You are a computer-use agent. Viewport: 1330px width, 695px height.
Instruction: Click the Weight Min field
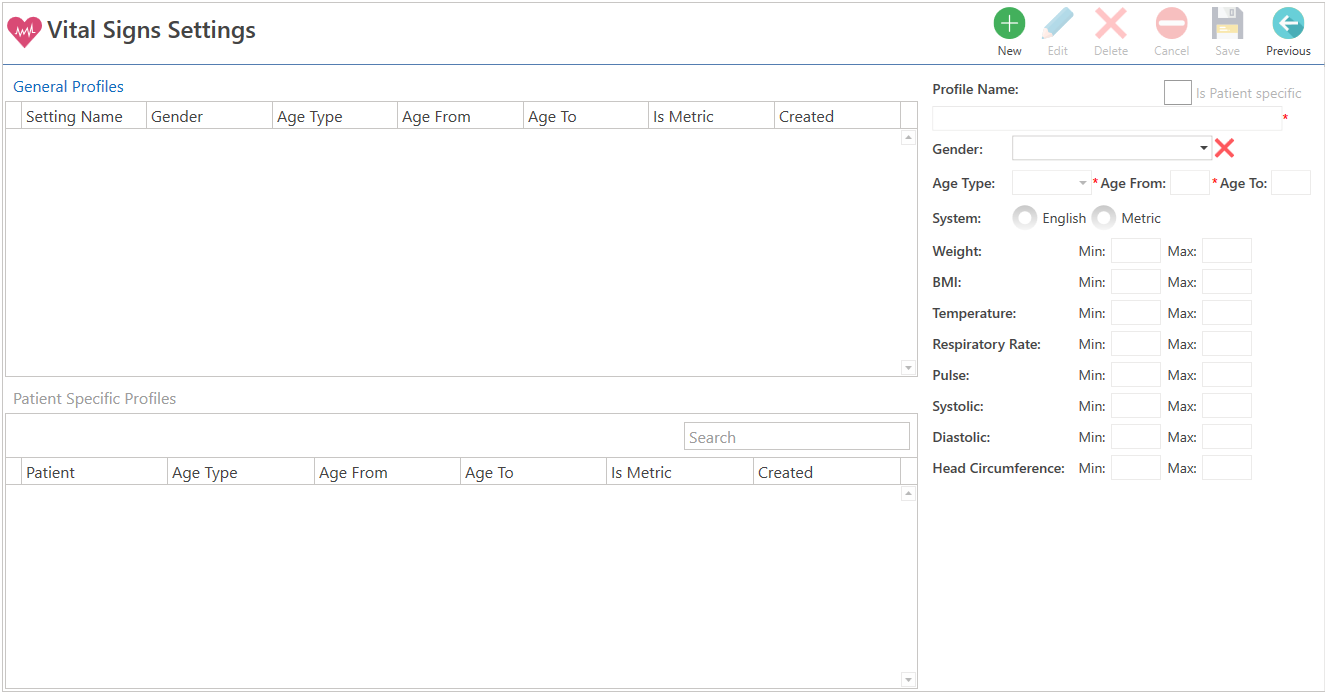(x=1136, y=251)
